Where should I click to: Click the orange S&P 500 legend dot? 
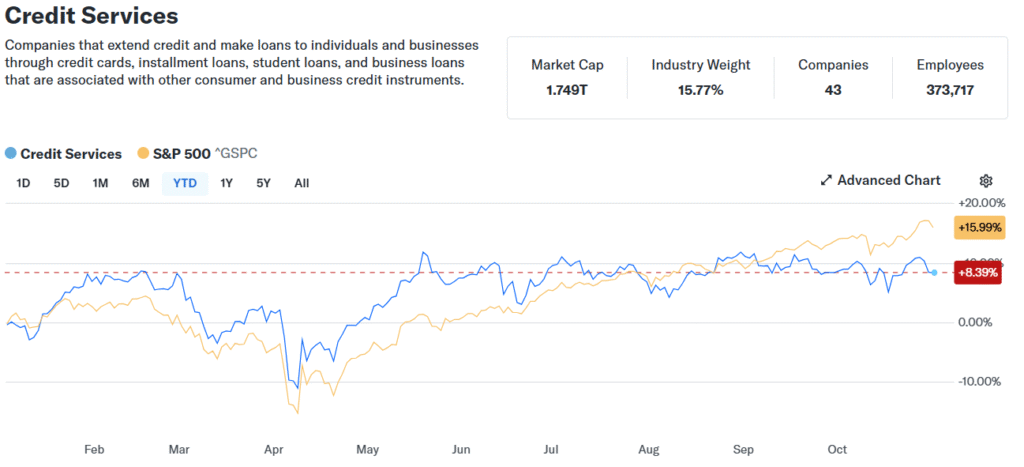pyautogui.click(x=143, y=154)
